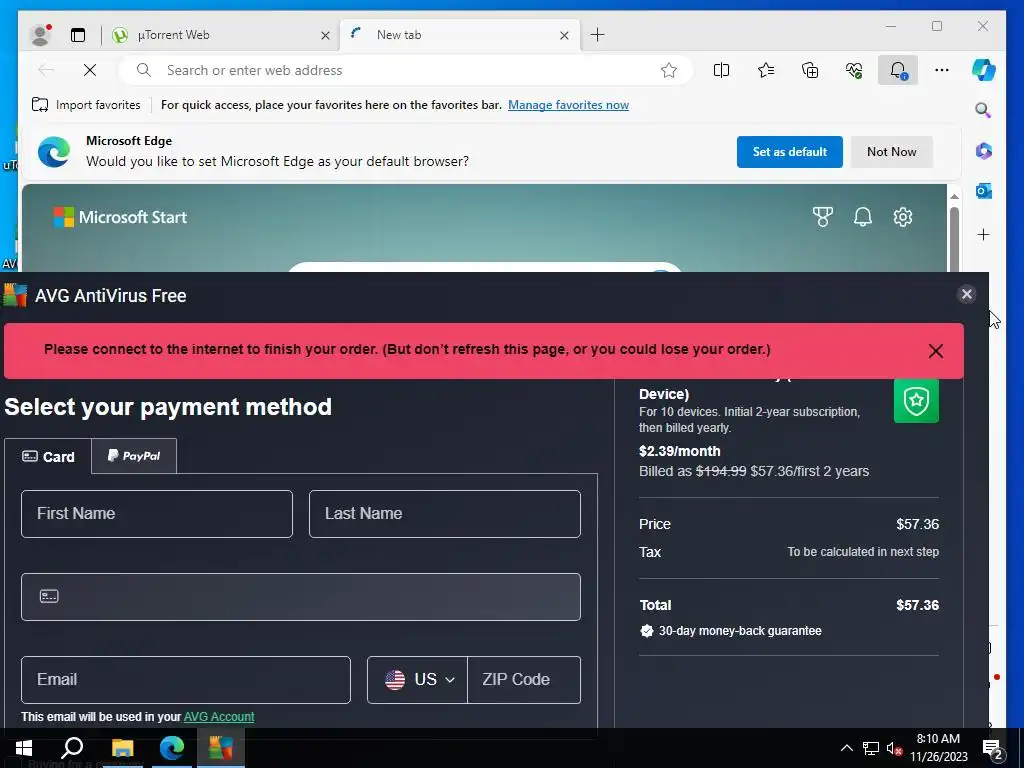
Task: Open Manage favorites now link
Action: click(x=568, y=104)
